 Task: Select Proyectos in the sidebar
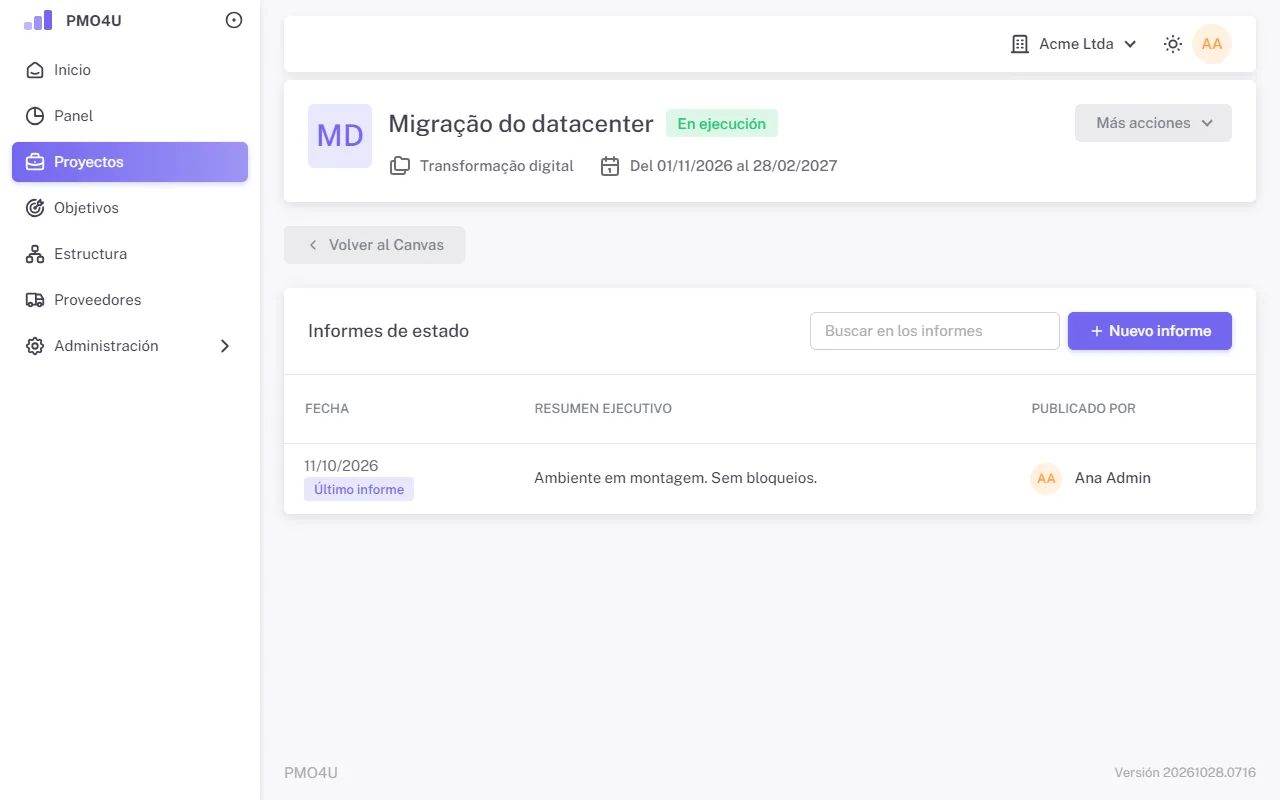[130, 162]
